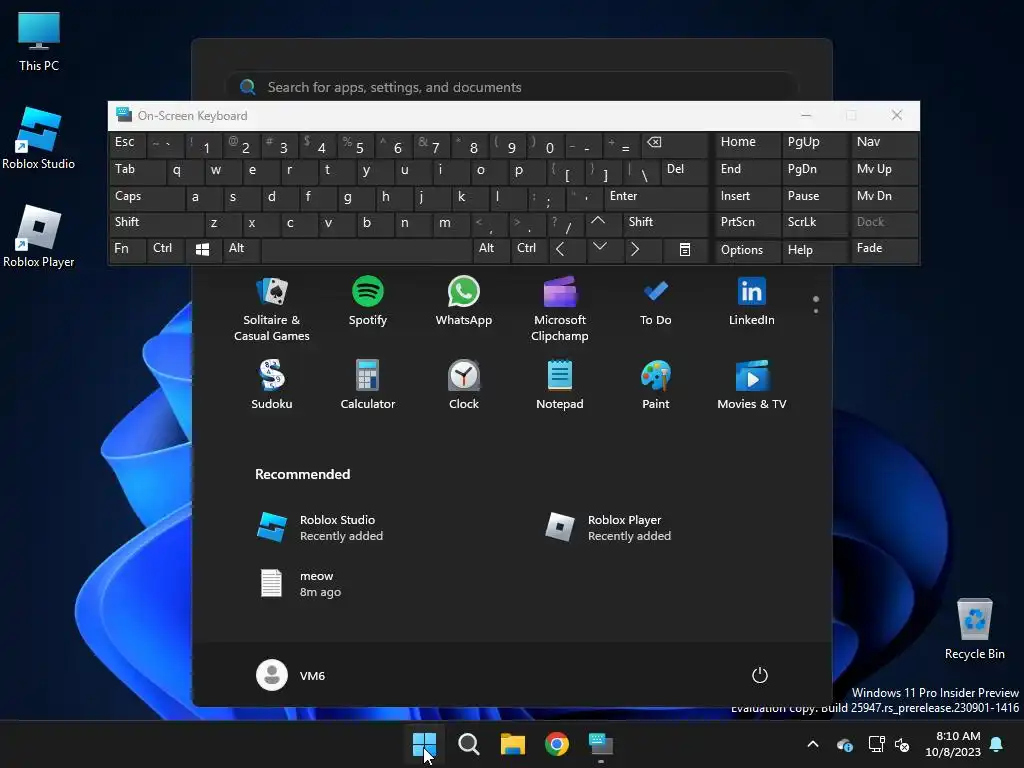Viewport: 1024px width, 768px height.
Task: Click the Start menu search box
Action: point(512,88)
